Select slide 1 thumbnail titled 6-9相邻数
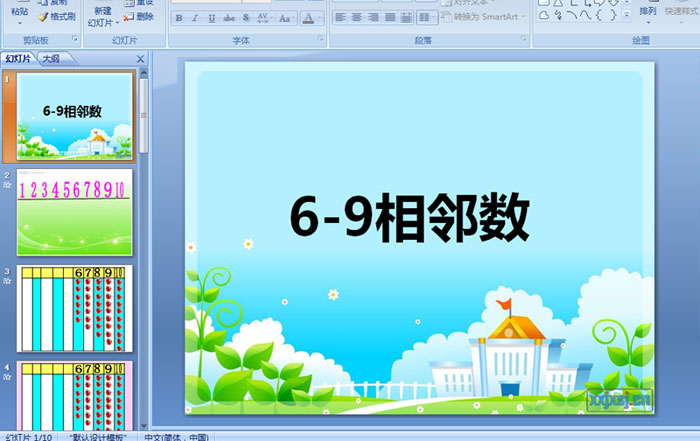Image resolution: width=700 pixels, height=441 pixels. click(75, 116)
